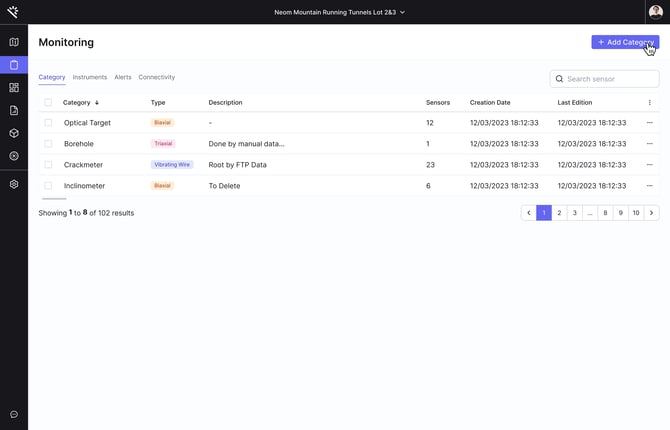The height and width of the screenshot is (430, 670).
Task: Check the Optical Target row checkbox
Action: 48,123
